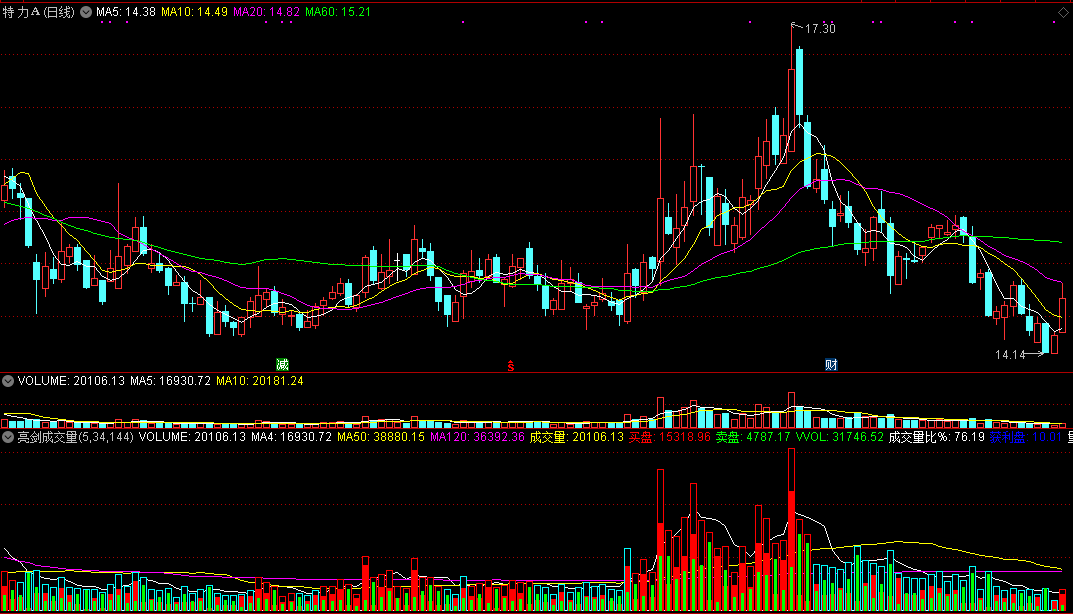Click the magenta MA120: 36392.36 label
This screenshot has width=1073, height=614.
pos(477,437)
